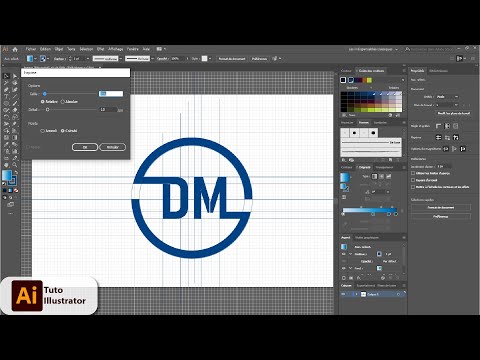Toggle visibility eye of Calque 1

344,294
